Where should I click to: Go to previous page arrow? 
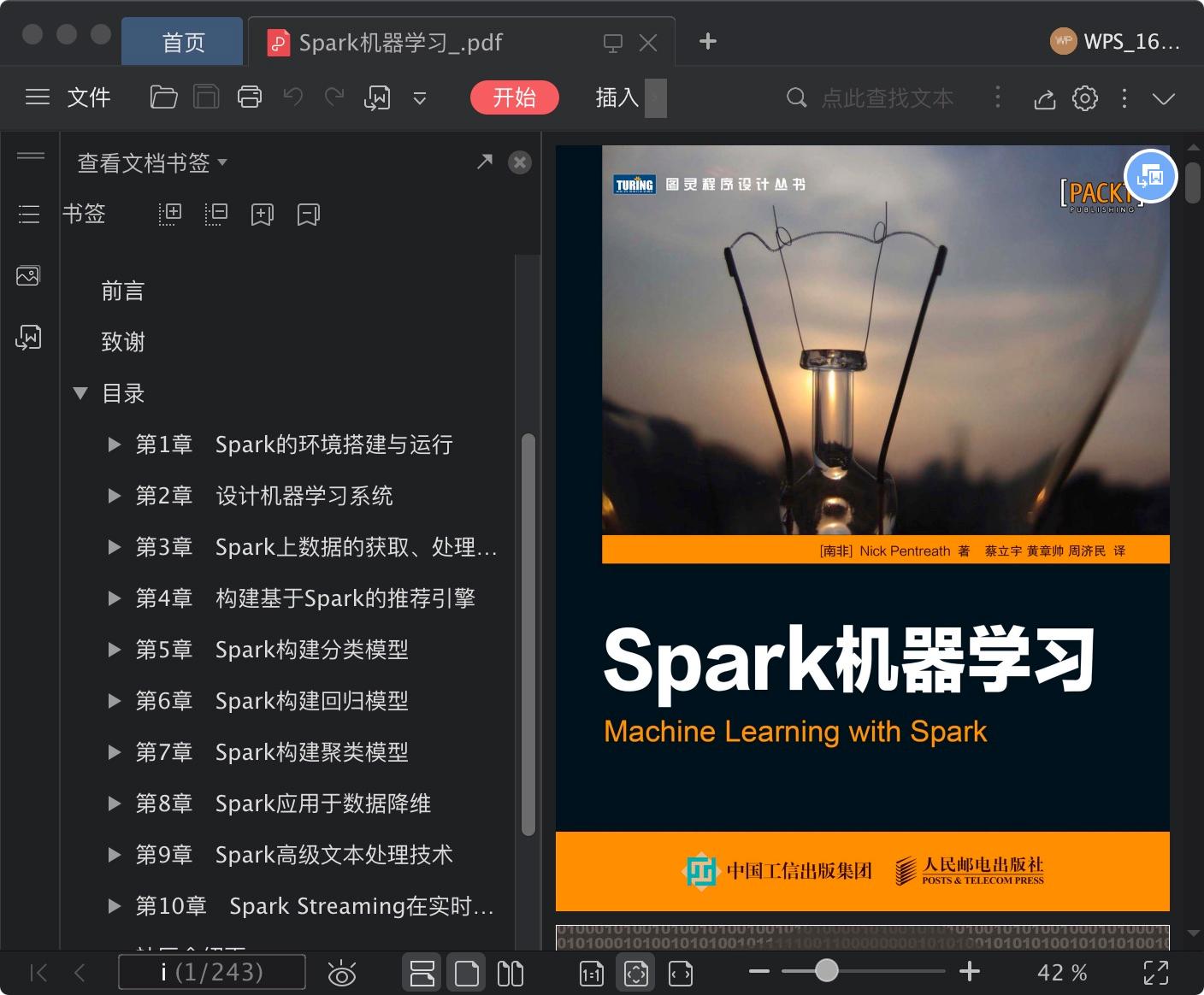point(80,972)
